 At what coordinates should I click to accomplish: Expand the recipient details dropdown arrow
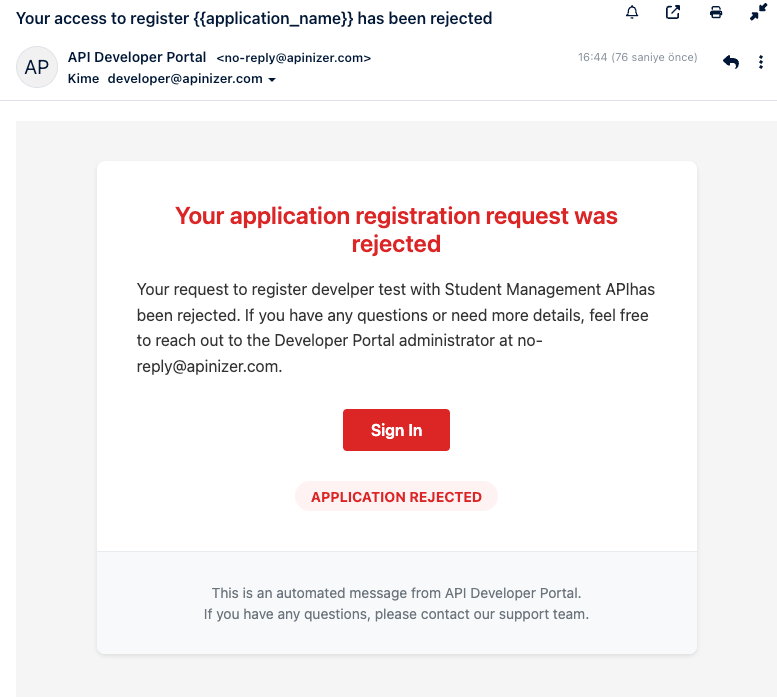pos(272,79)
